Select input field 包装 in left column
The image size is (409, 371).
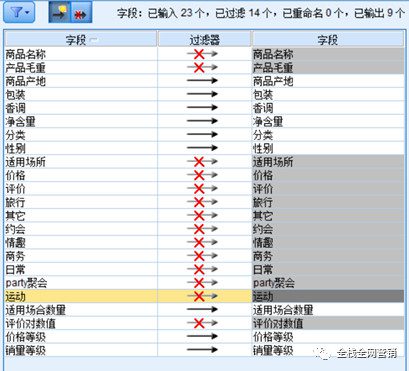80,94
